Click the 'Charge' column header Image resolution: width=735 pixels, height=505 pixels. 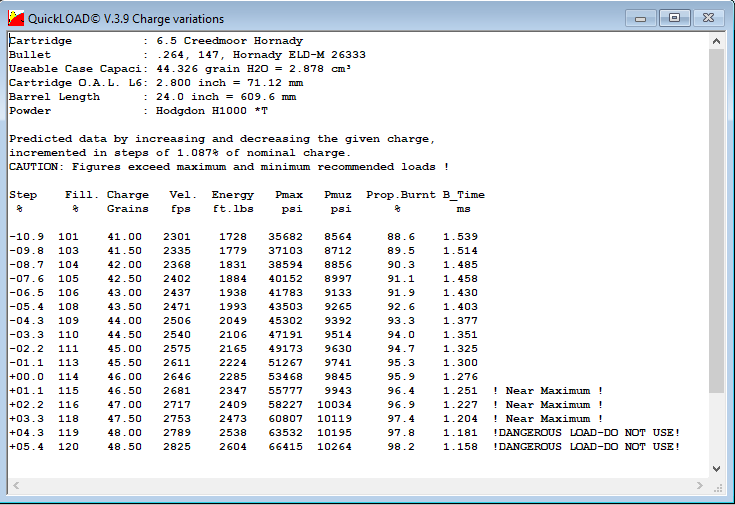[x=128, y=195]
